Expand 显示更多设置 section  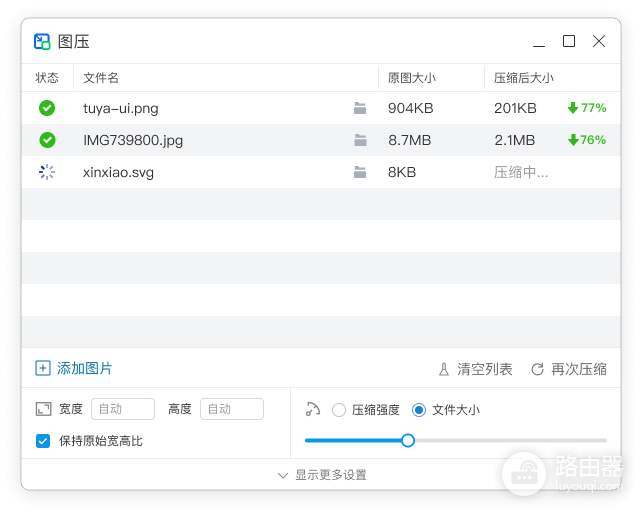(322, 475)
